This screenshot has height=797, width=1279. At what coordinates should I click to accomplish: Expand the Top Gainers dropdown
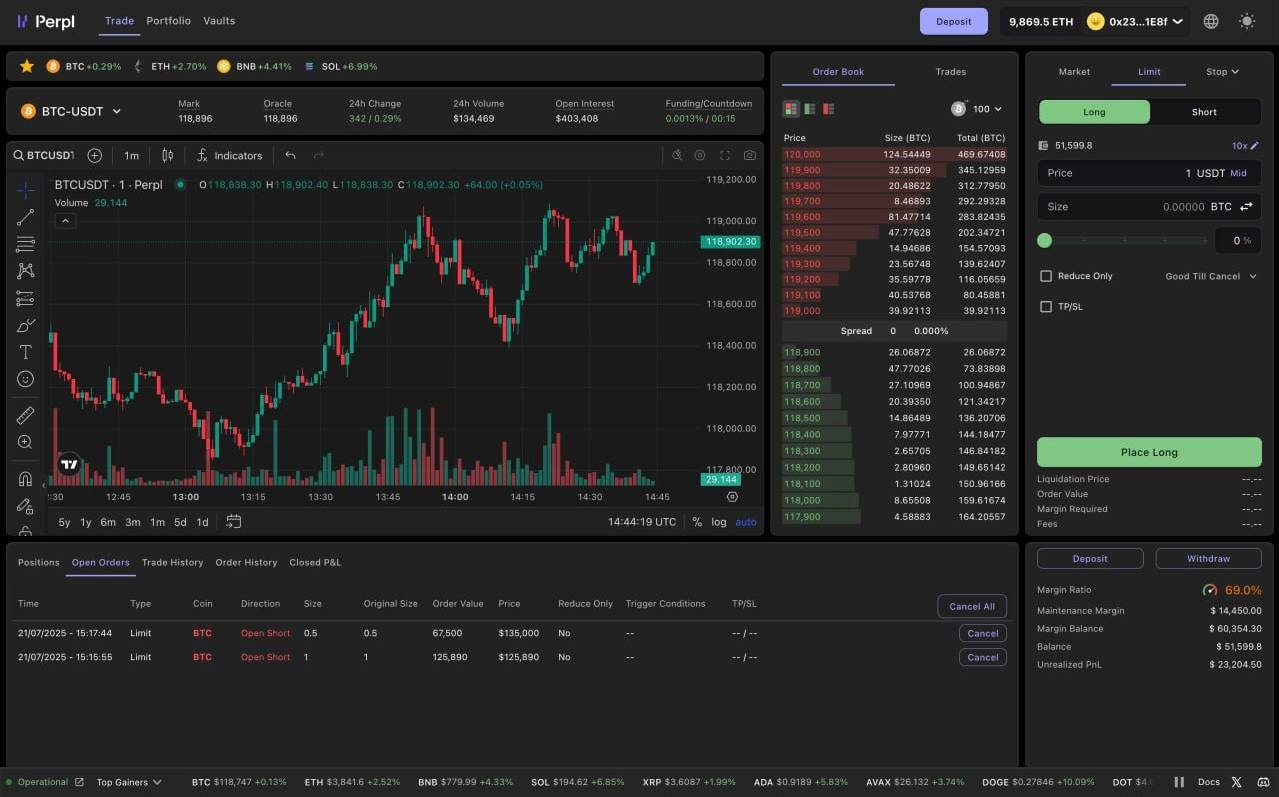[x=129, y=782]
